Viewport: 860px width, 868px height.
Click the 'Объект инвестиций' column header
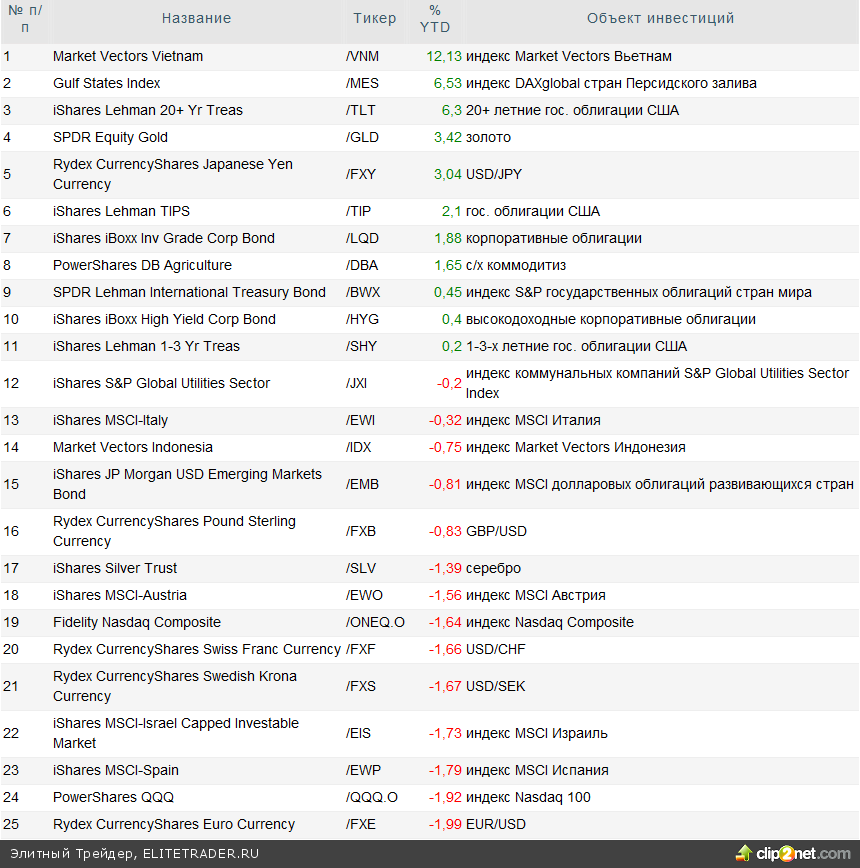[660, 18]
